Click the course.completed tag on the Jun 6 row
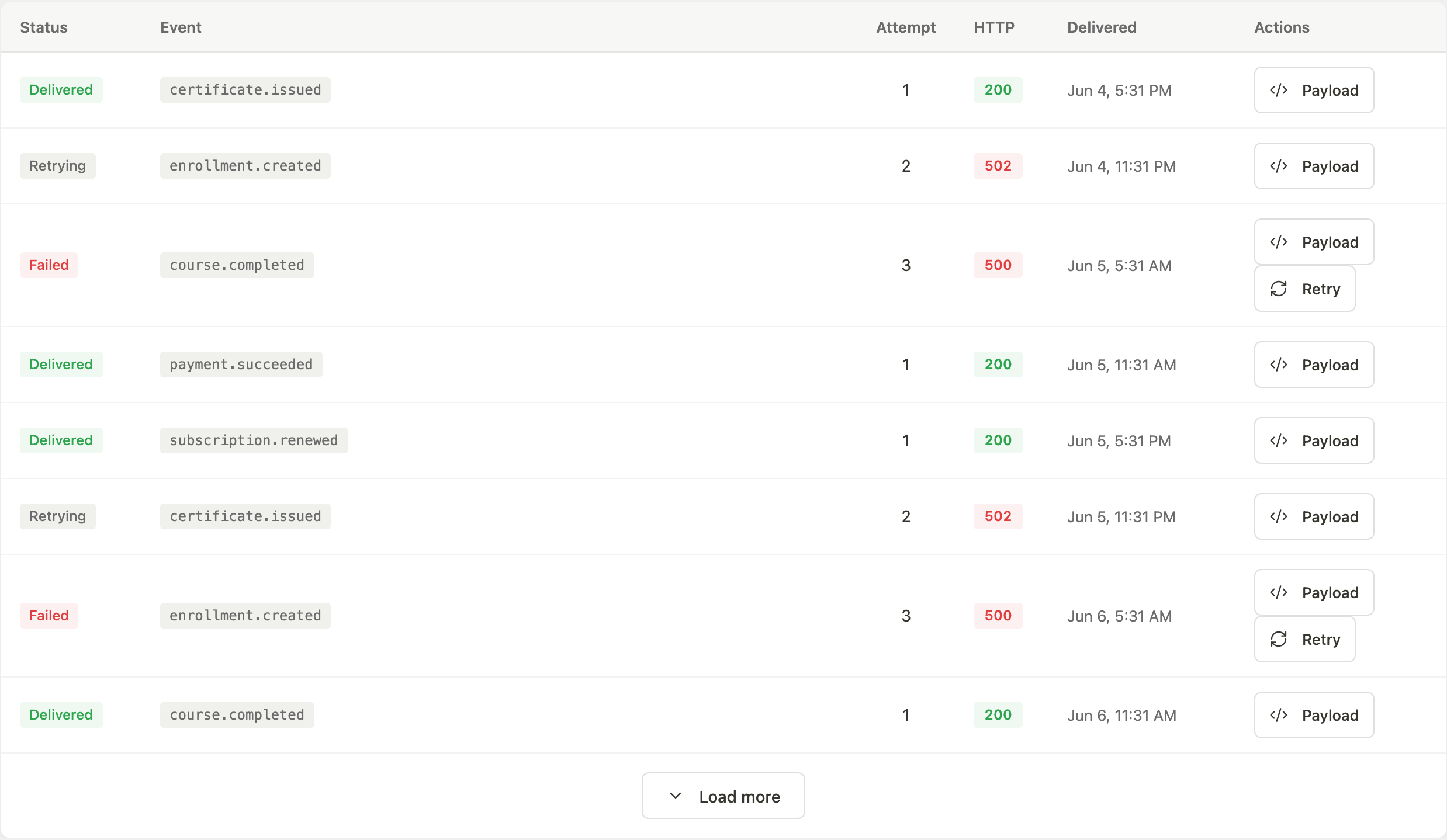 [x=237, y=715]
